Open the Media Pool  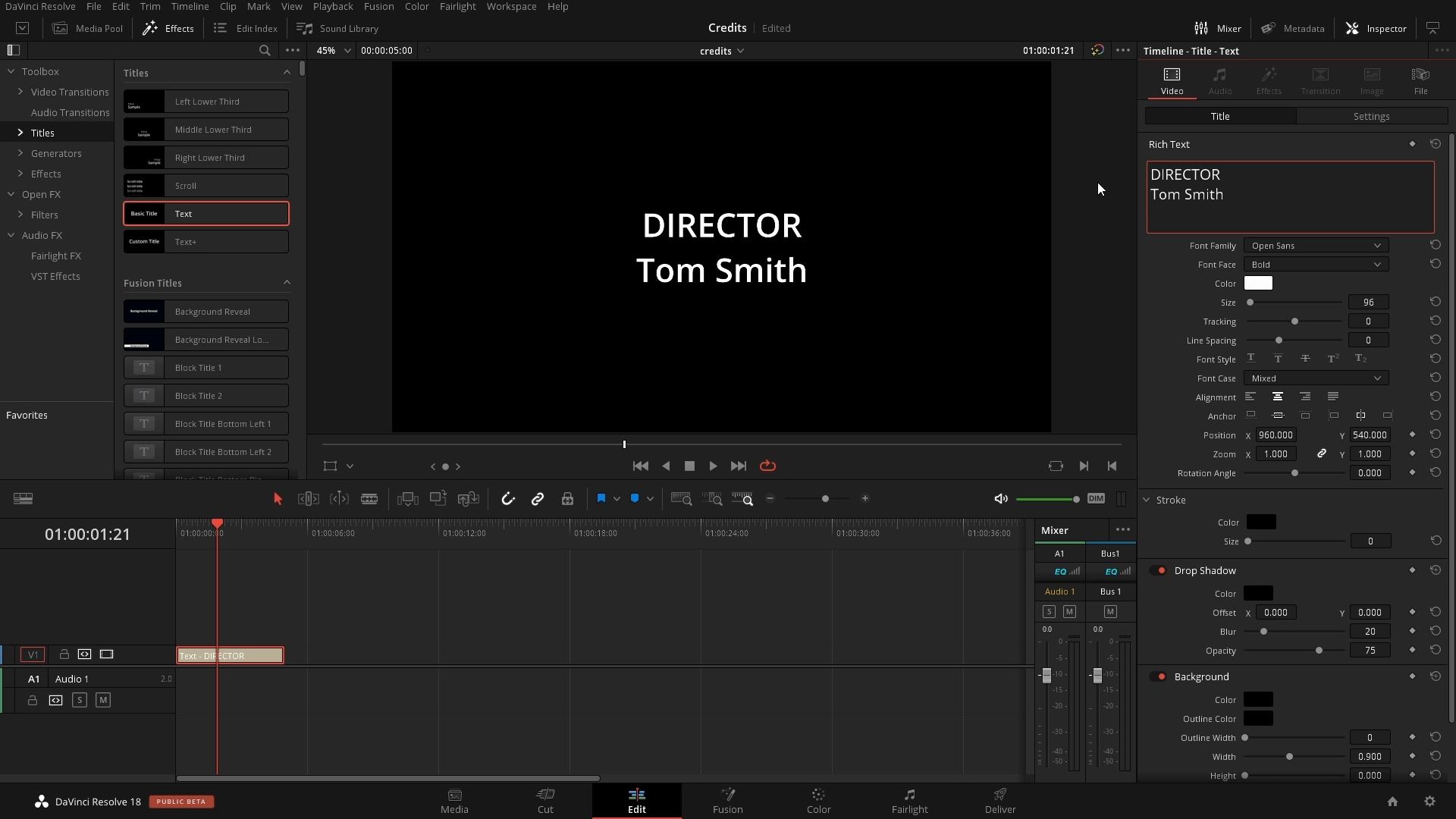[88, 28]
